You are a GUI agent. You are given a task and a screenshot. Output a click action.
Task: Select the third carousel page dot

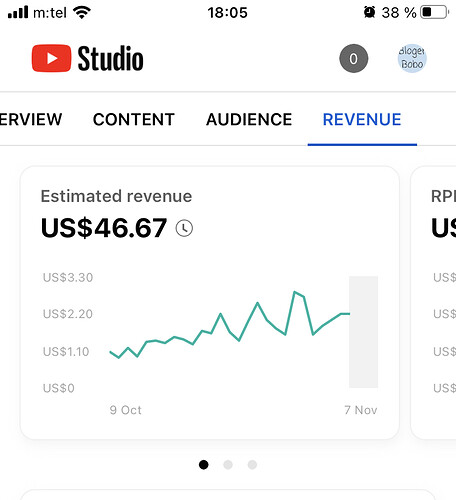pyautogui.click(x=252, y=464)
